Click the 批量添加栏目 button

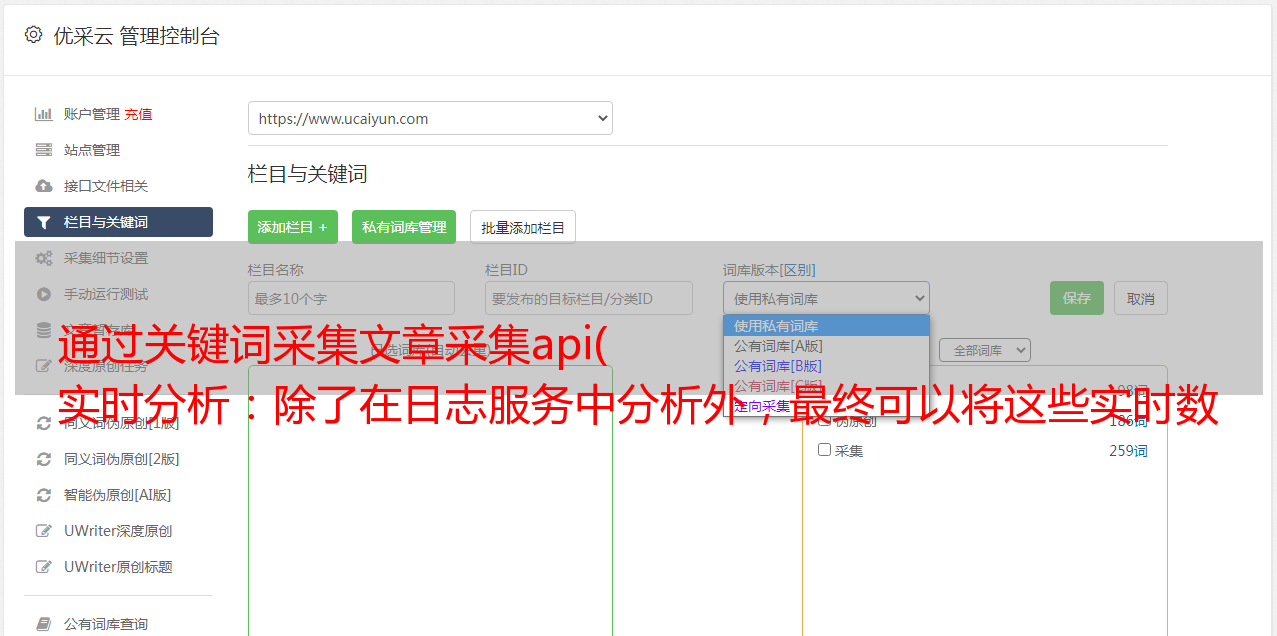pos(523,227)
